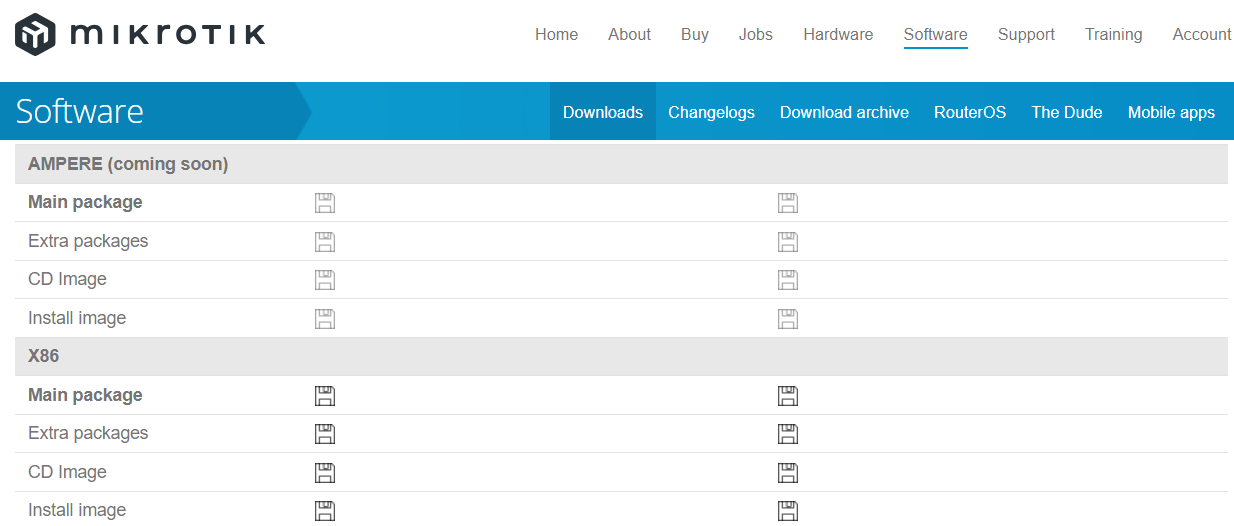Switch to the Changelogs tab
The width and height of the screenshot is (1234, 526).
click(x=711, y=112)
